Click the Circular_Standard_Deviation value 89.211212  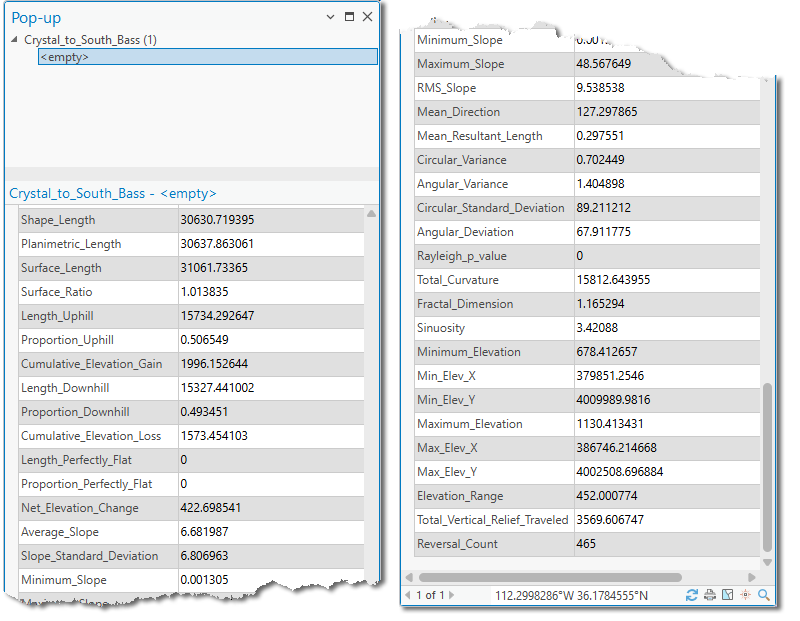[x=604, y=208]
